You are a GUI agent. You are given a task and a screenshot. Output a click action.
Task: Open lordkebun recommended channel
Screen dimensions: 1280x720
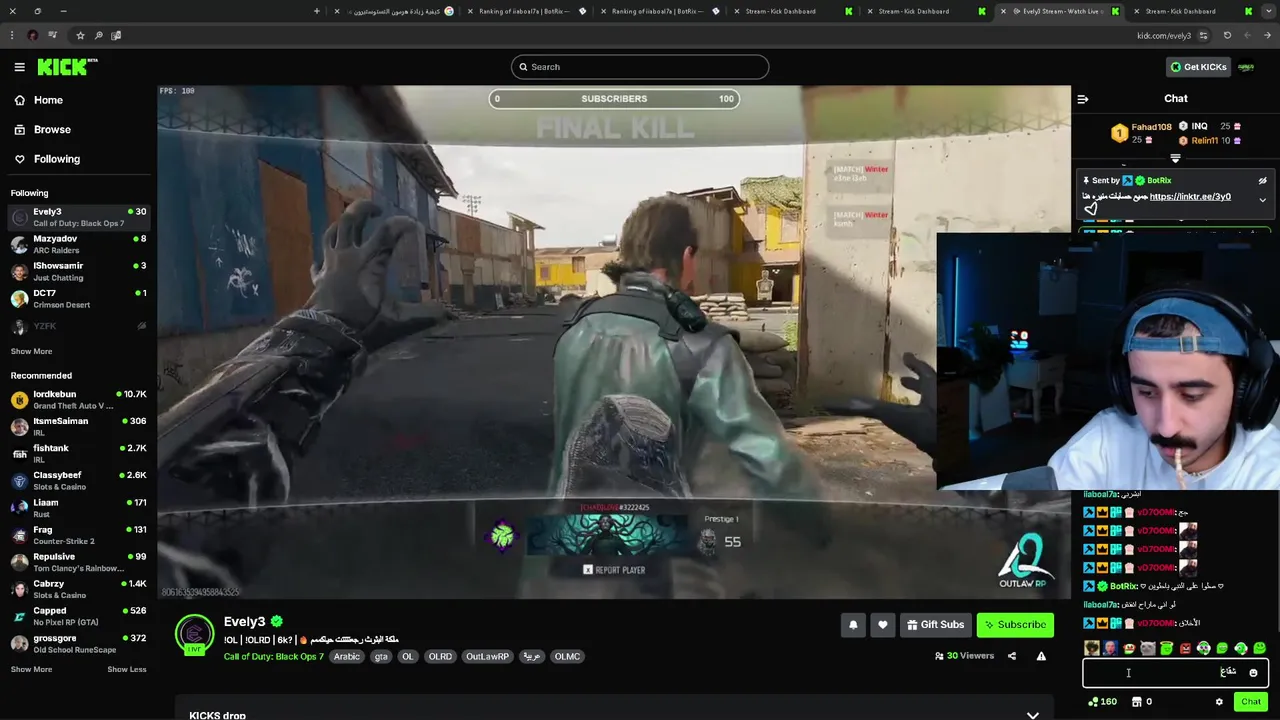(78, 400)
